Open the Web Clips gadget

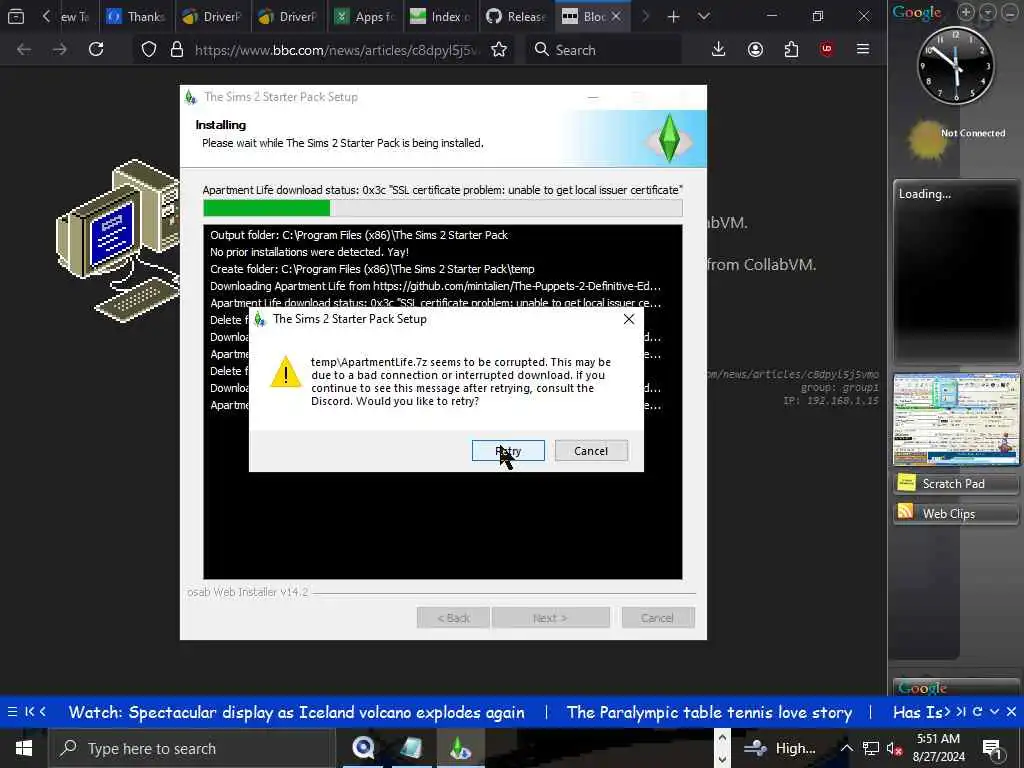(955, 513)
